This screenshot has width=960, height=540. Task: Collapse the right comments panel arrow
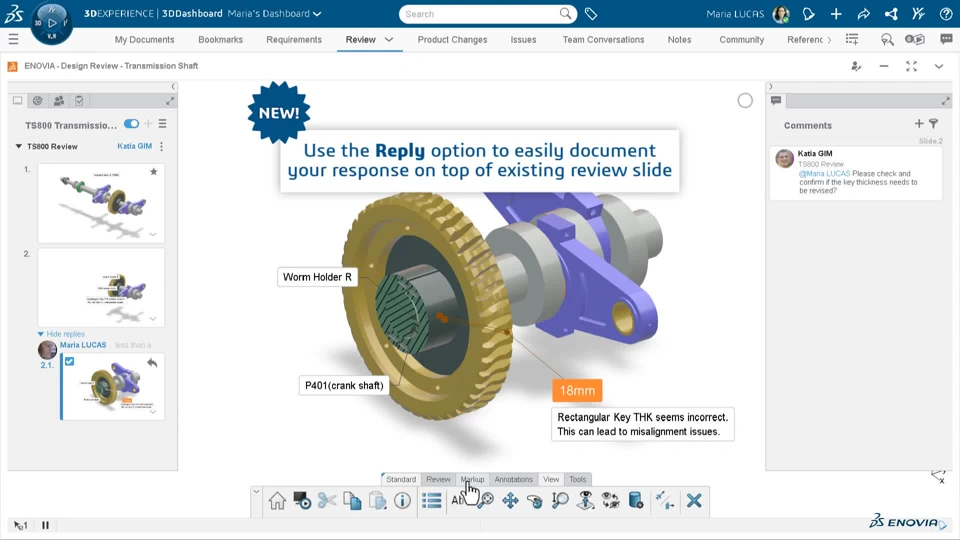tap(771, 86)
